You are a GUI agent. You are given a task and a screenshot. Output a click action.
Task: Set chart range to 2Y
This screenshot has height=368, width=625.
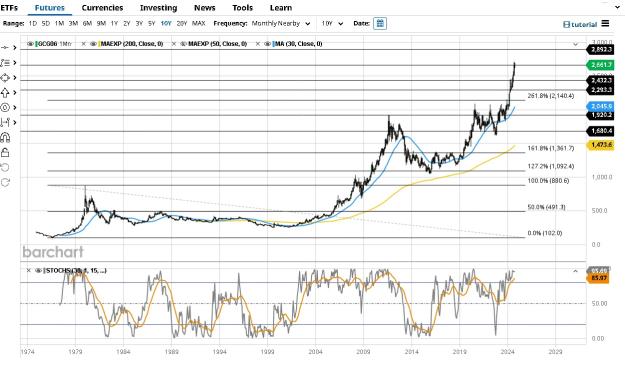coord(127,24)
